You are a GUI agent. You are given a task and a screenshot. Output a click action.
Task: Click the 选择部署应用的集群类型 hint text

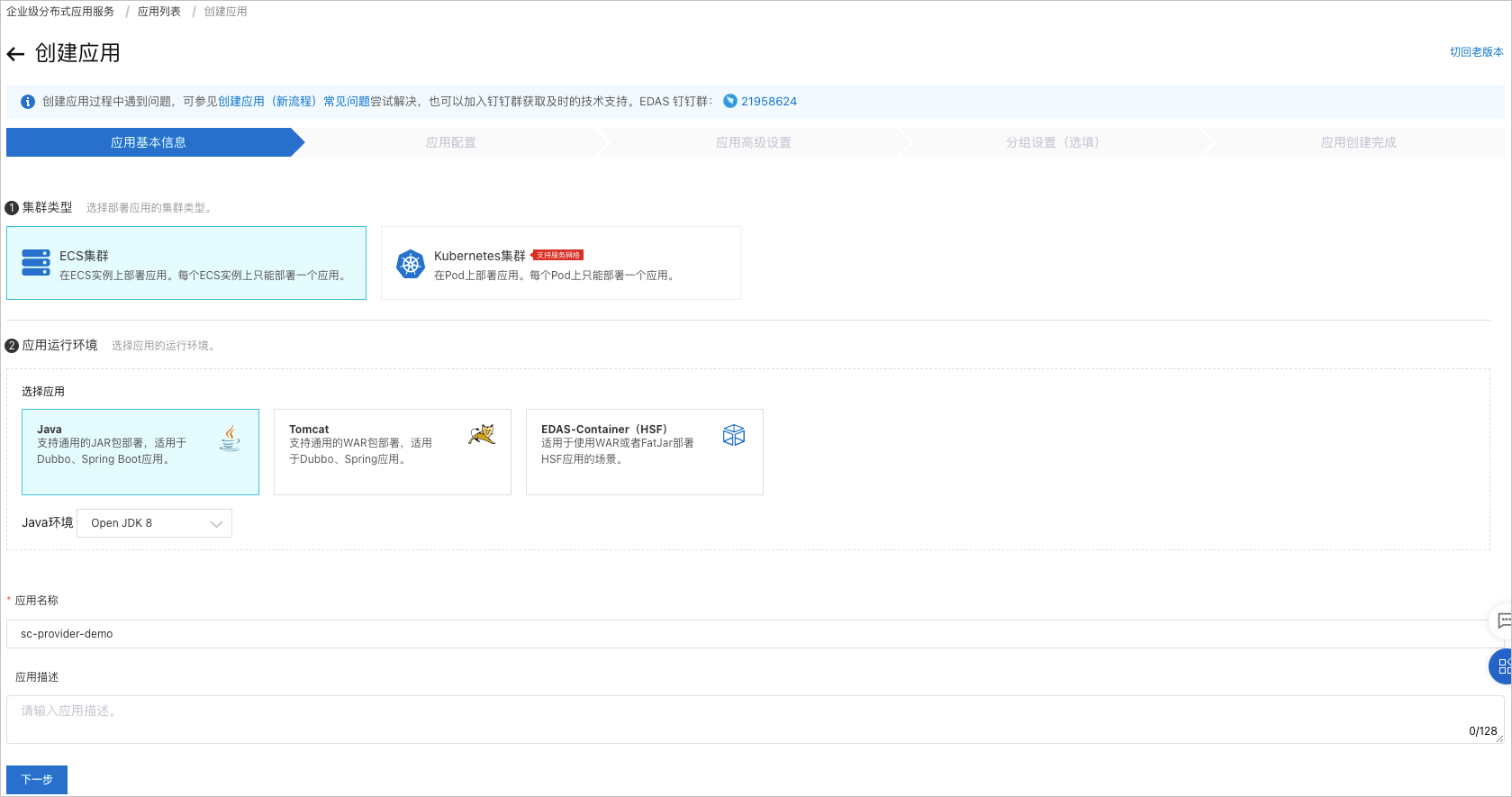[149, 208]
